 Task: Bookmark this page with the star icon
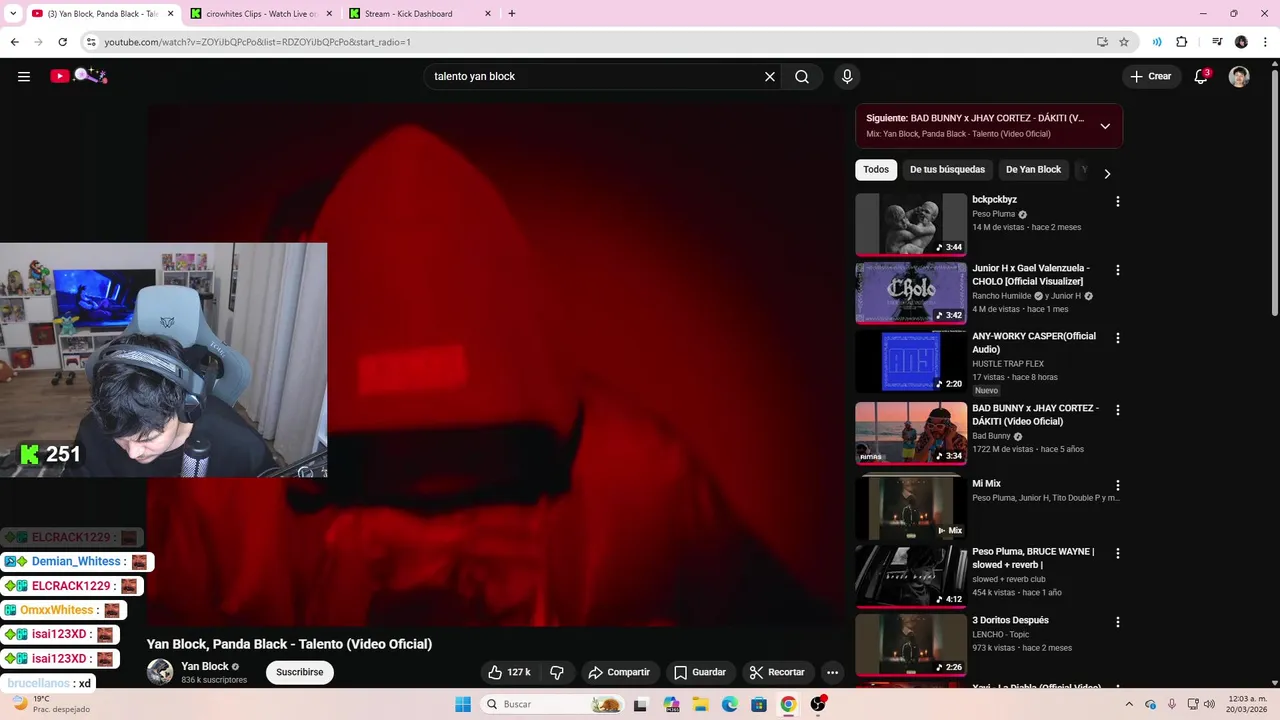pos(1124,42)
